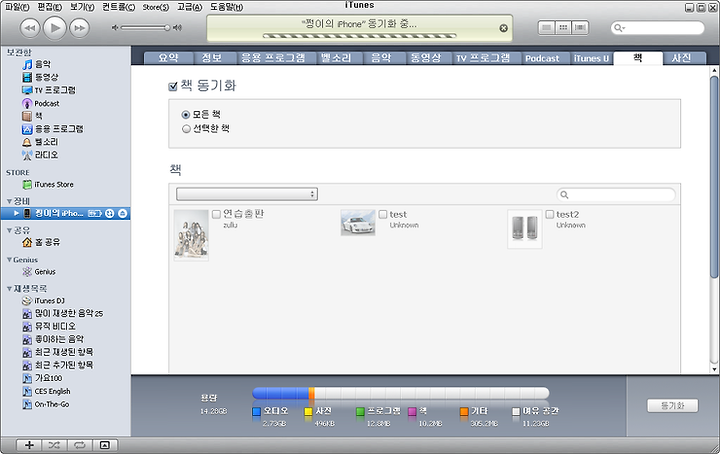
Task: Open 라디오 in sidebar
Action: pyautogui.click(x=40, y=155)
